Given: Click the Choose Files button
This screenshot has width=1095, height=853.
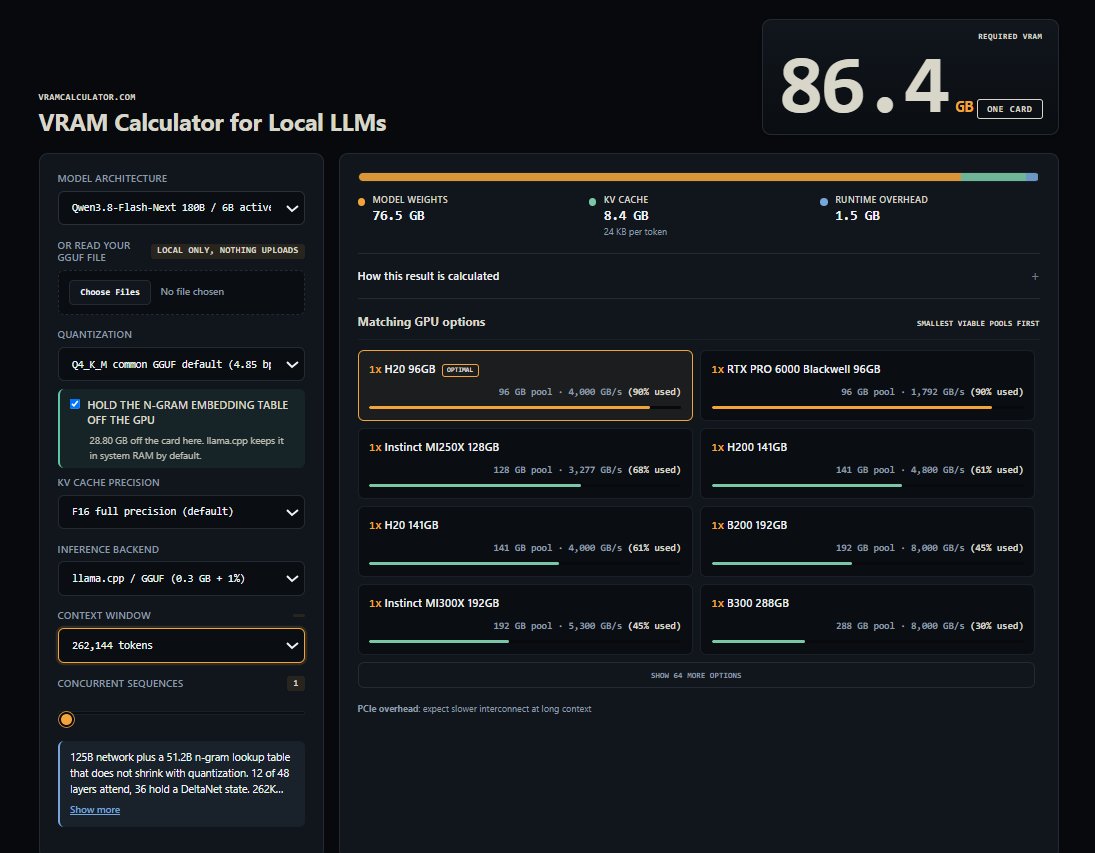Looking at the screenshot, I should [110, 292].
